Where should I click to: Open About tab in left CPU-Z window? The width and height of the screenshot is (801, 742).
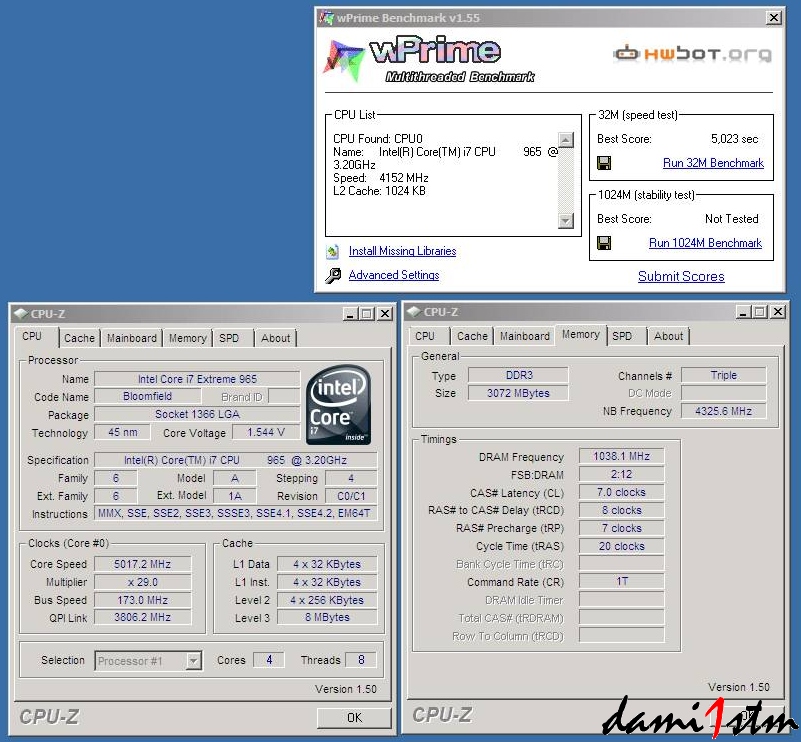pos(275,338)
